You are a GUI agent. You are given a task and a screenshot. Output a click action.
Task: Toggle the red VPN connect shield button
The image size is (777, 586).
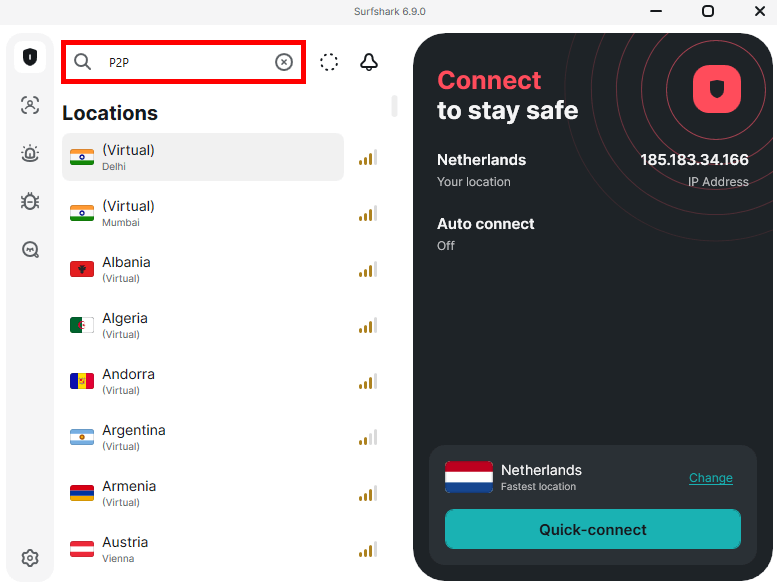click(x=717, y=89)
